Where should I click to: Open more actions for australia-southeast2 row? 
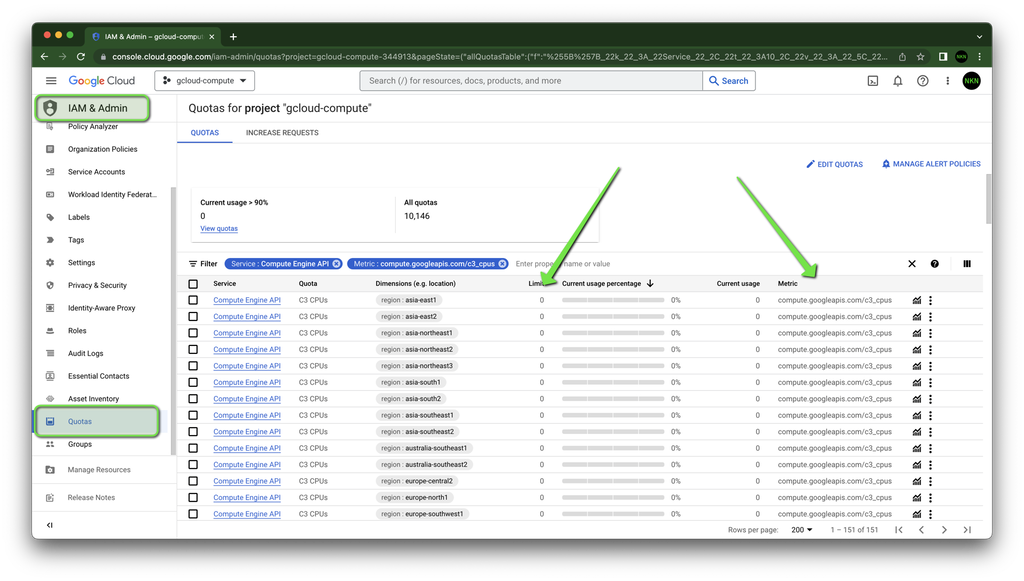click(x=931, y=465)
